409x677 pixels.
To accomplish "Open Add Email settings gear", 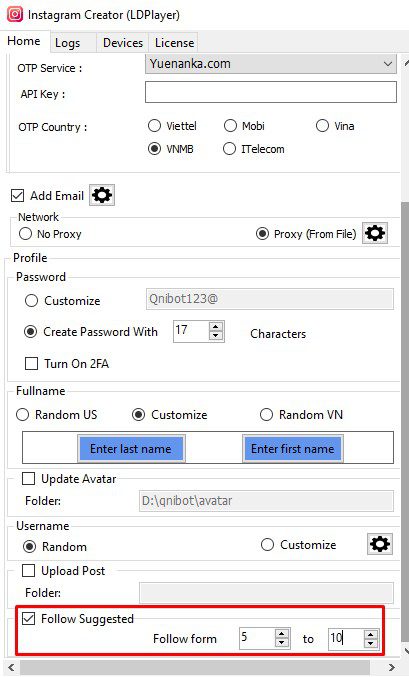I will 102,195.
